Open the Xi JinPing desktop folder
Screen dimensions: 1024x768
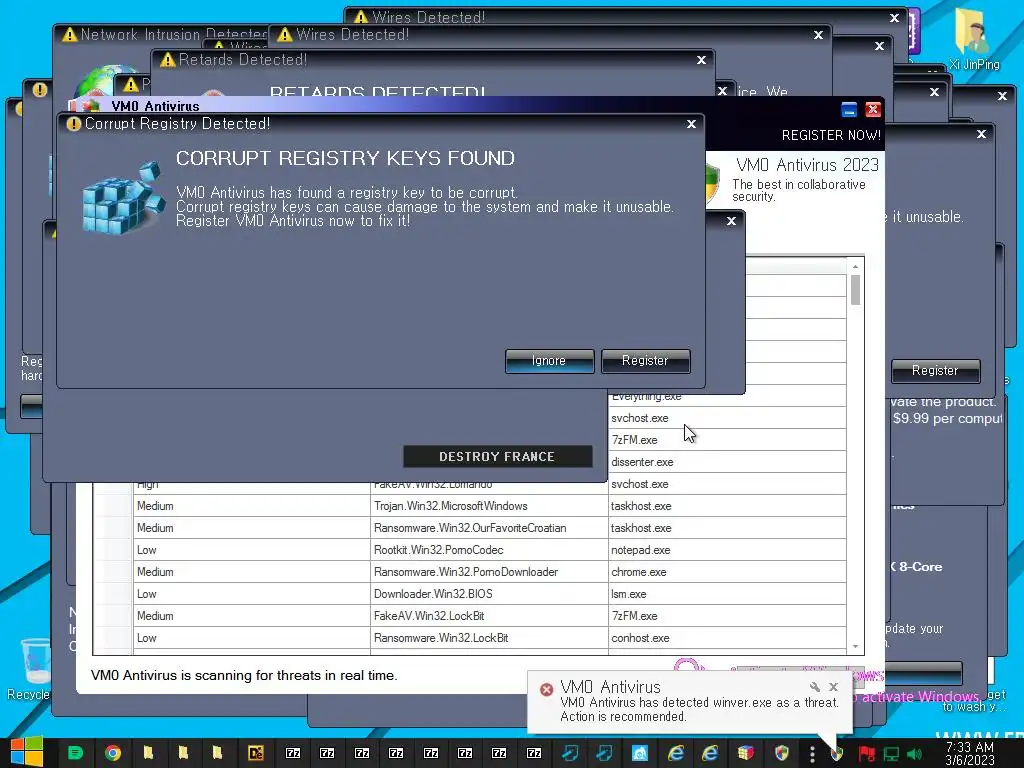click(x=974, y=40)
